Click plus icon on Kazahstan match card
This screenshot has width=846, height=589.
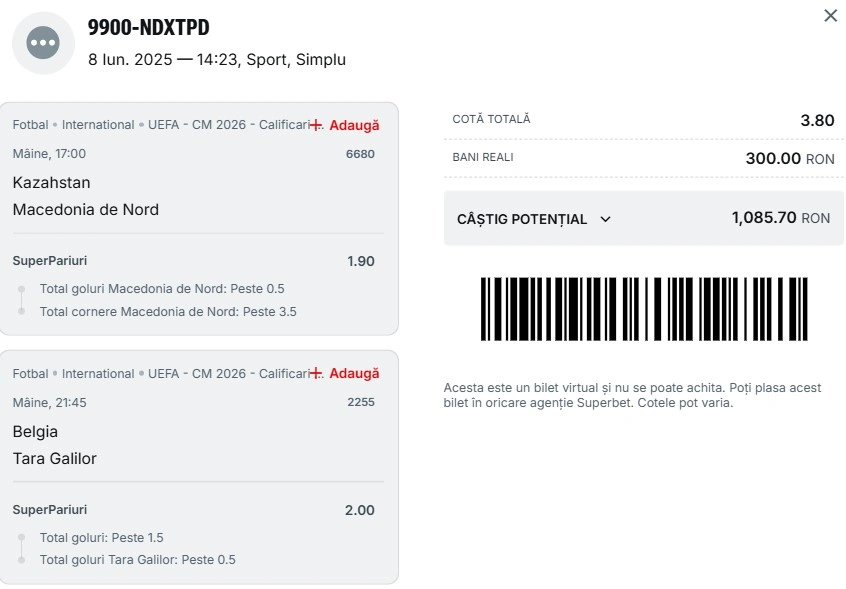click(316, 125)
